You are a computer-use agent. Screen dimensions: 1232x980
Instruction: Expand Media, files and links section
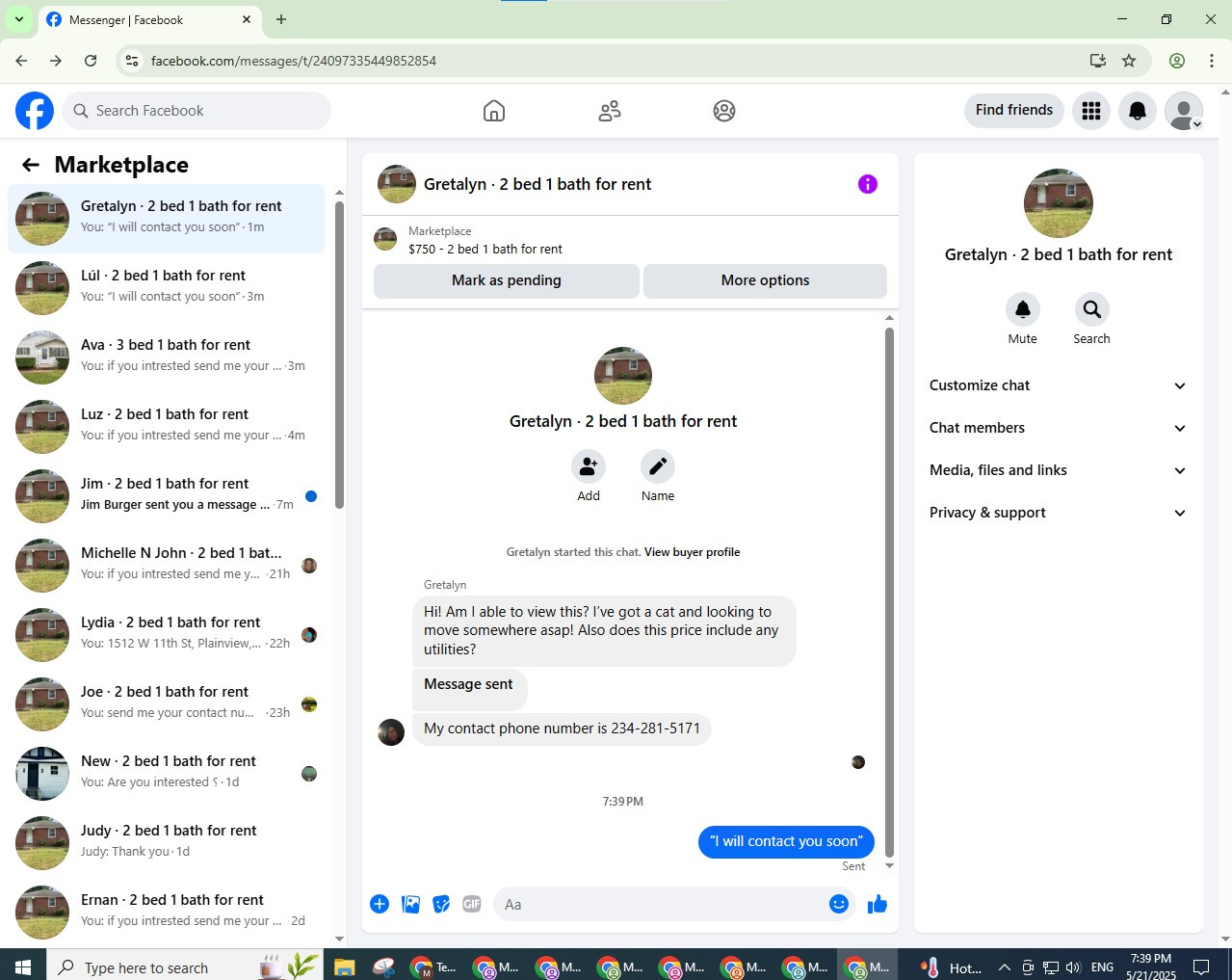(1059, 470)
